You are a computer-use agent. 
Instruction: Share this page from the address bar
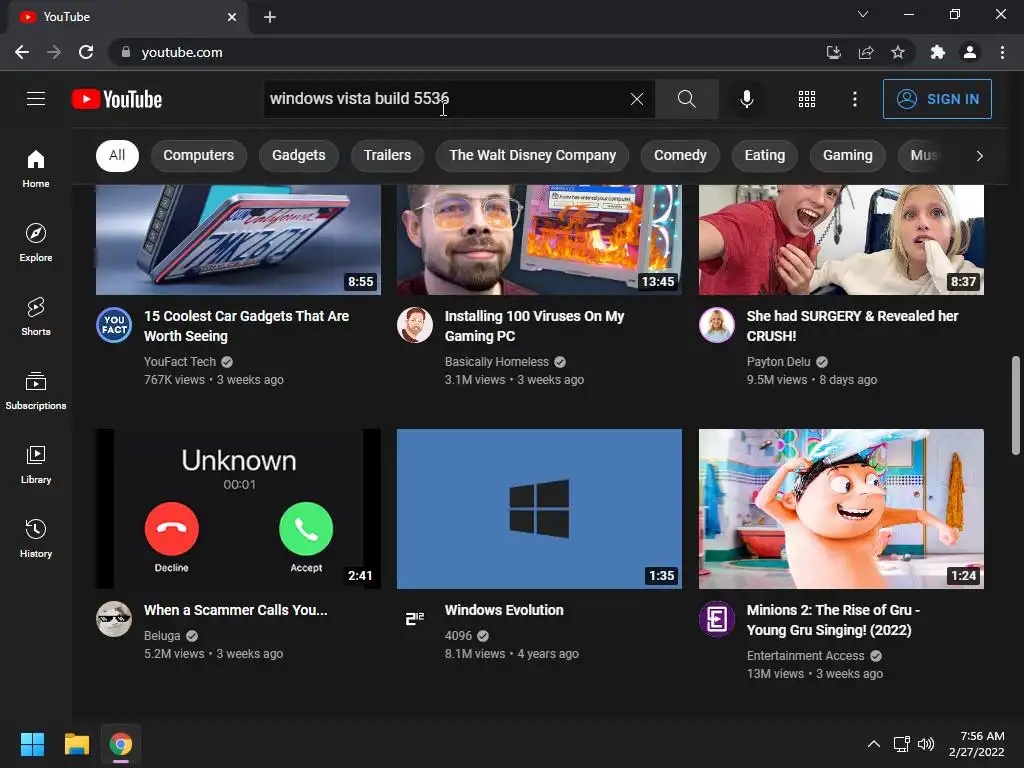click(865, 52)
